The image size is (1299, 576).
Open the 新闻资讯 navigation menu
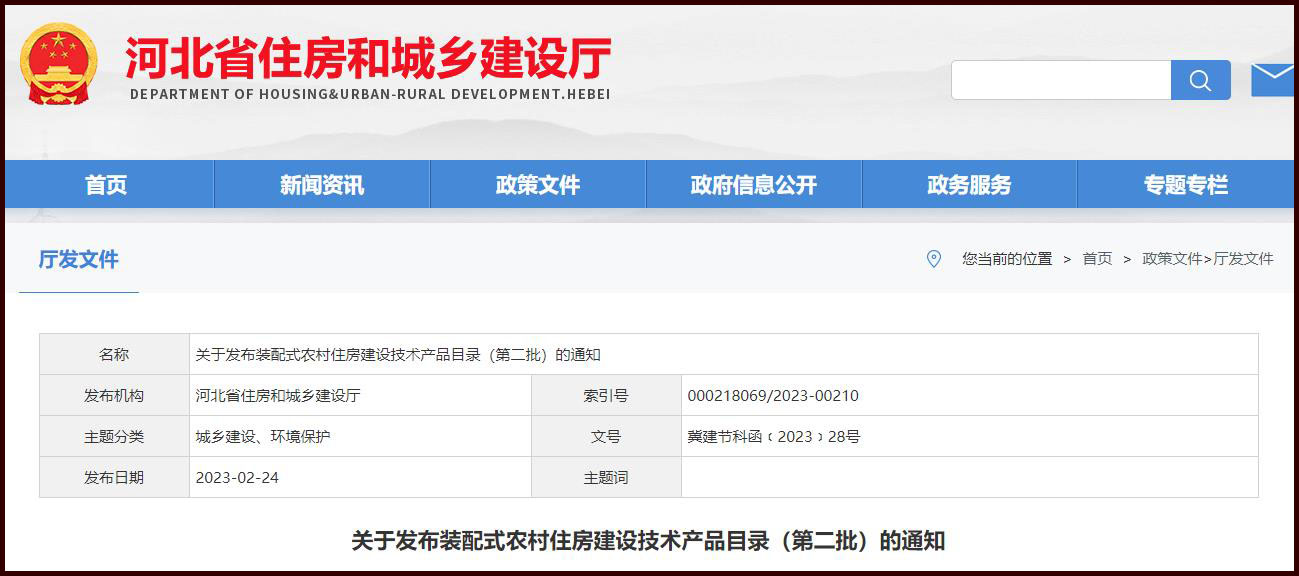pos(322,185)
